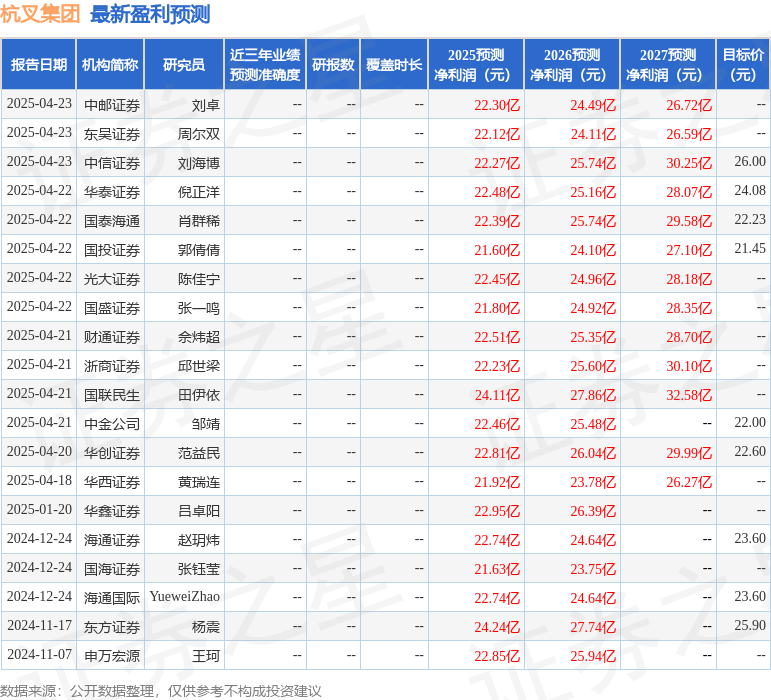The height and width of the screenshot is (700, 771).
Task: Click the 2027预测净利润 column header
Action: (x=668, y=64)
